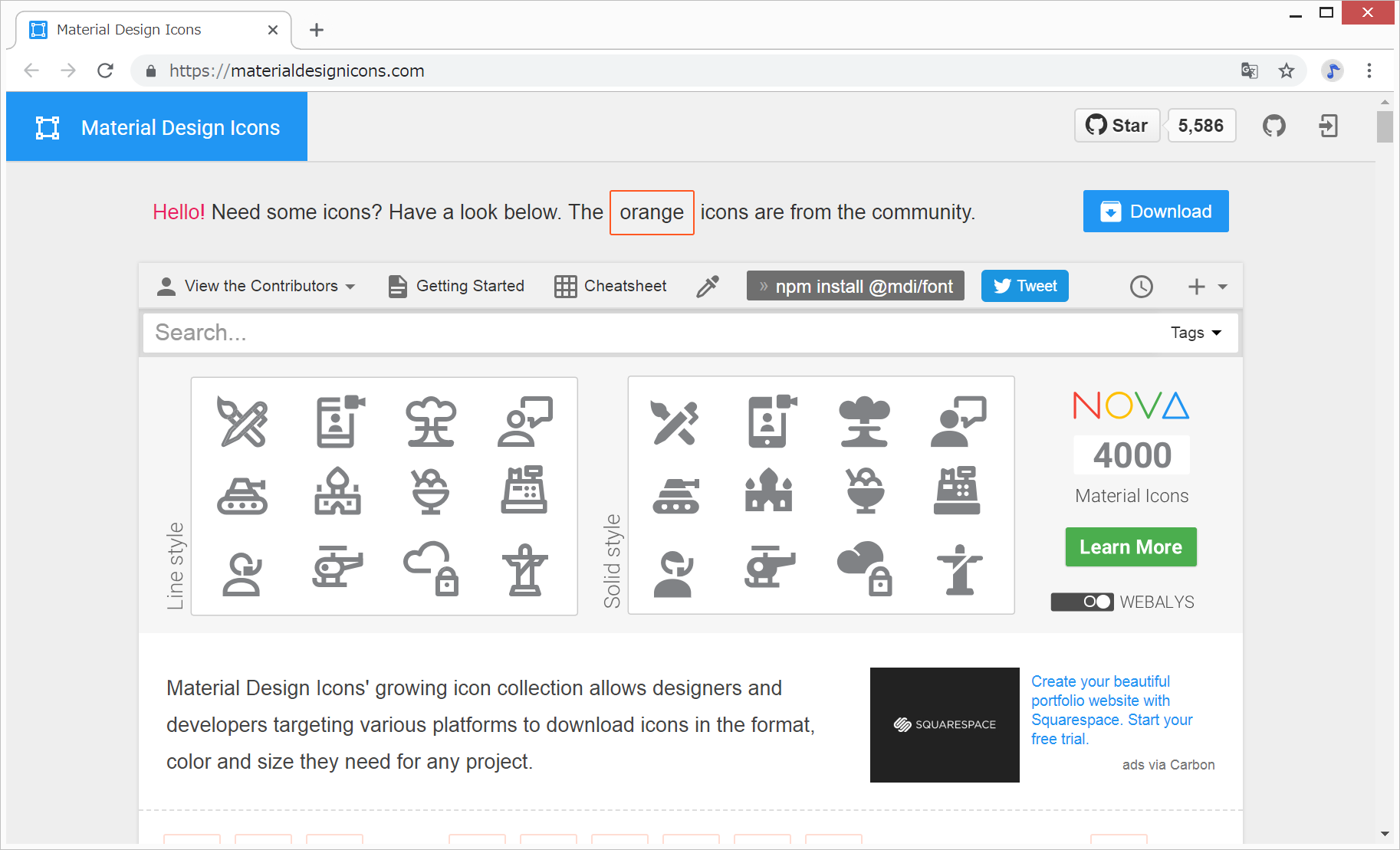Click in the Search icons field

tap(652, 333)
